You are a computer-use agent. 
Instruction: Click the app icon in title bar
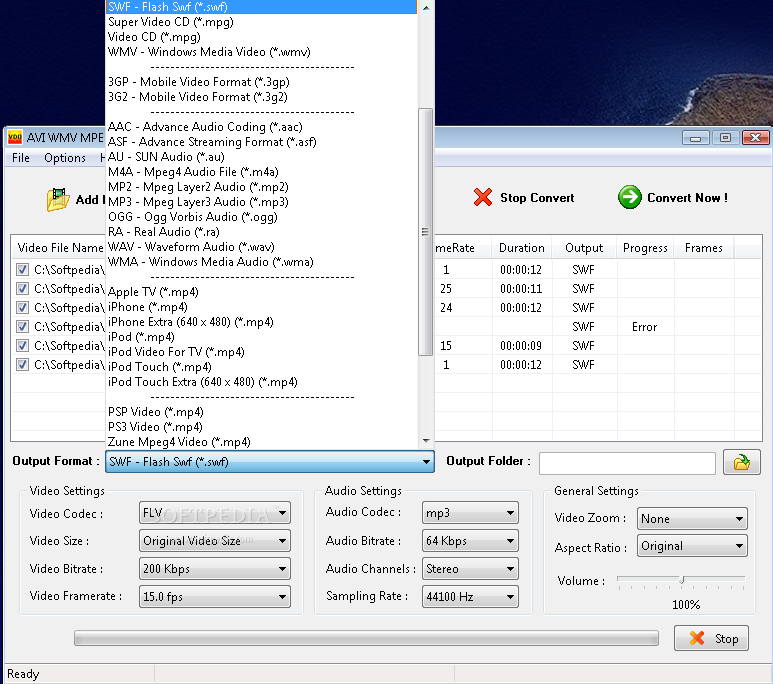tap(15, 138)
